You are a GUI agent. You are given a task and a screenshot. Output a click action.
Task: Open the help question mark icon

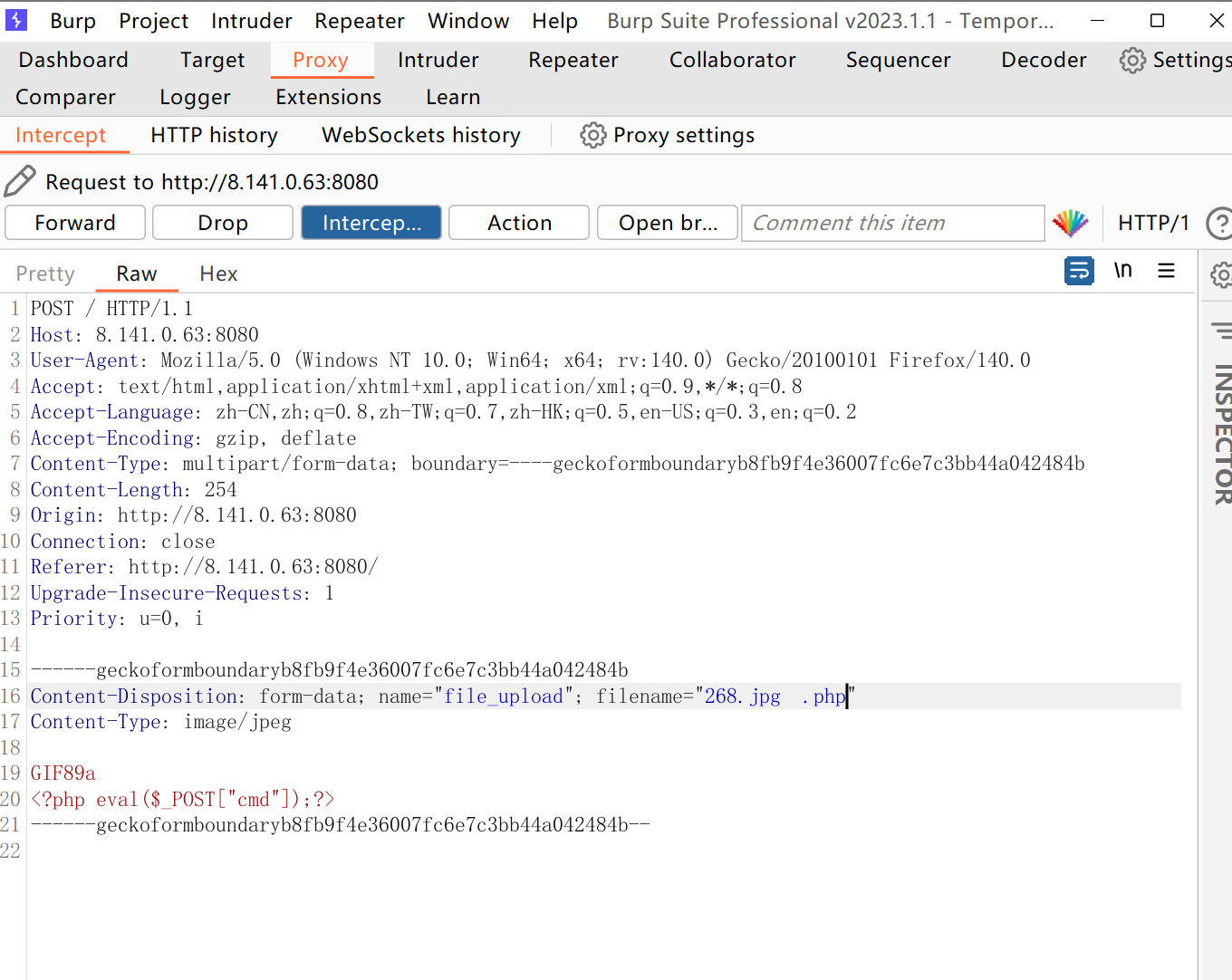click(1219, 223)
